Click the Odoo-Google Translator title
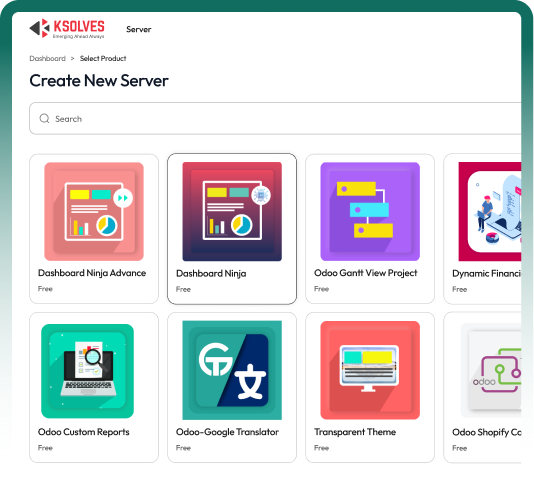This screenshot has height=482, width=534. pyautogui.click(x=227, y=432)
